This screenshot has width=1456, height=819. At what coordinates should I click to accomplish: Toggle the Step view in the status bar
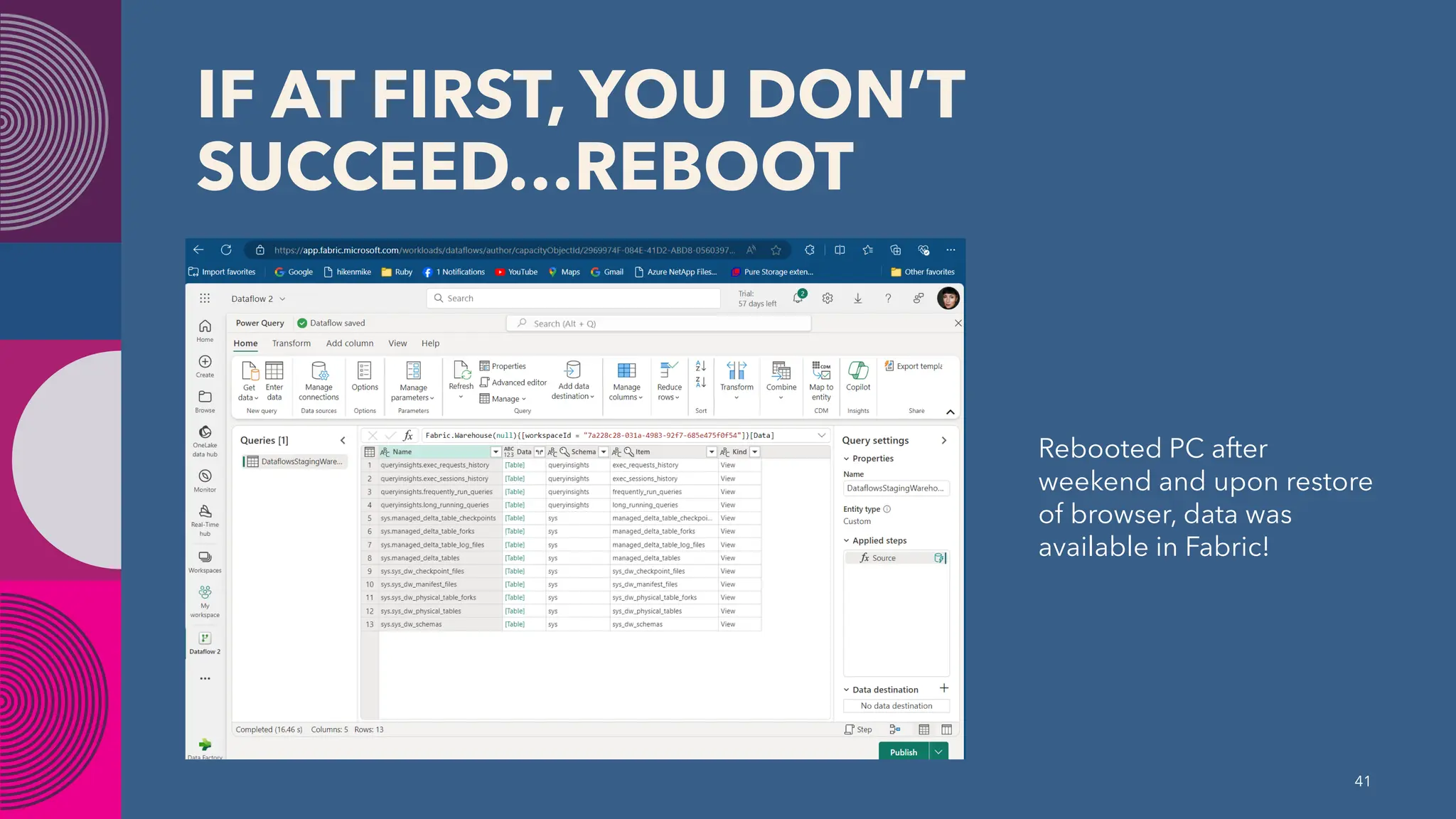858,729
